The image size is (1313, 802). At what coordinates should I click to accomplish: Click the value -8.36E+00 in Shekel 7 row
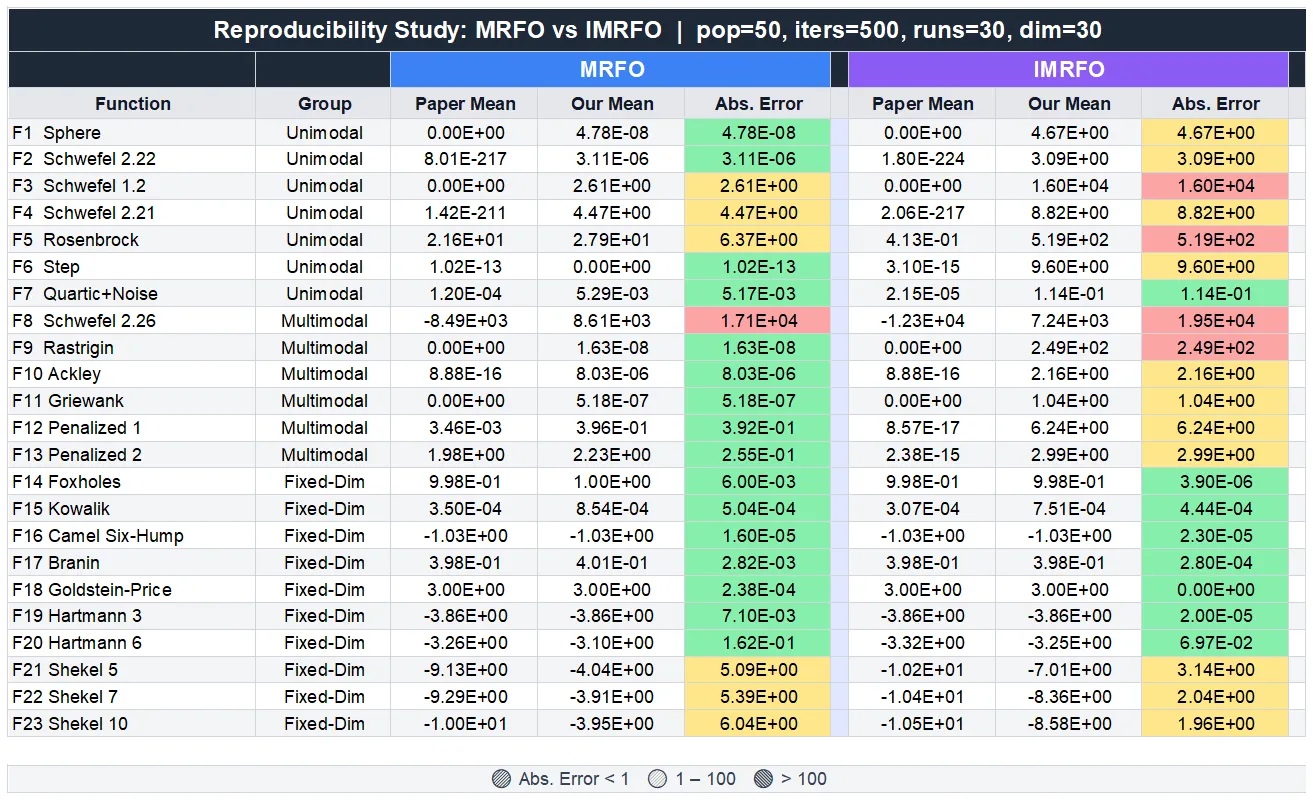[x=1069, y=697]
